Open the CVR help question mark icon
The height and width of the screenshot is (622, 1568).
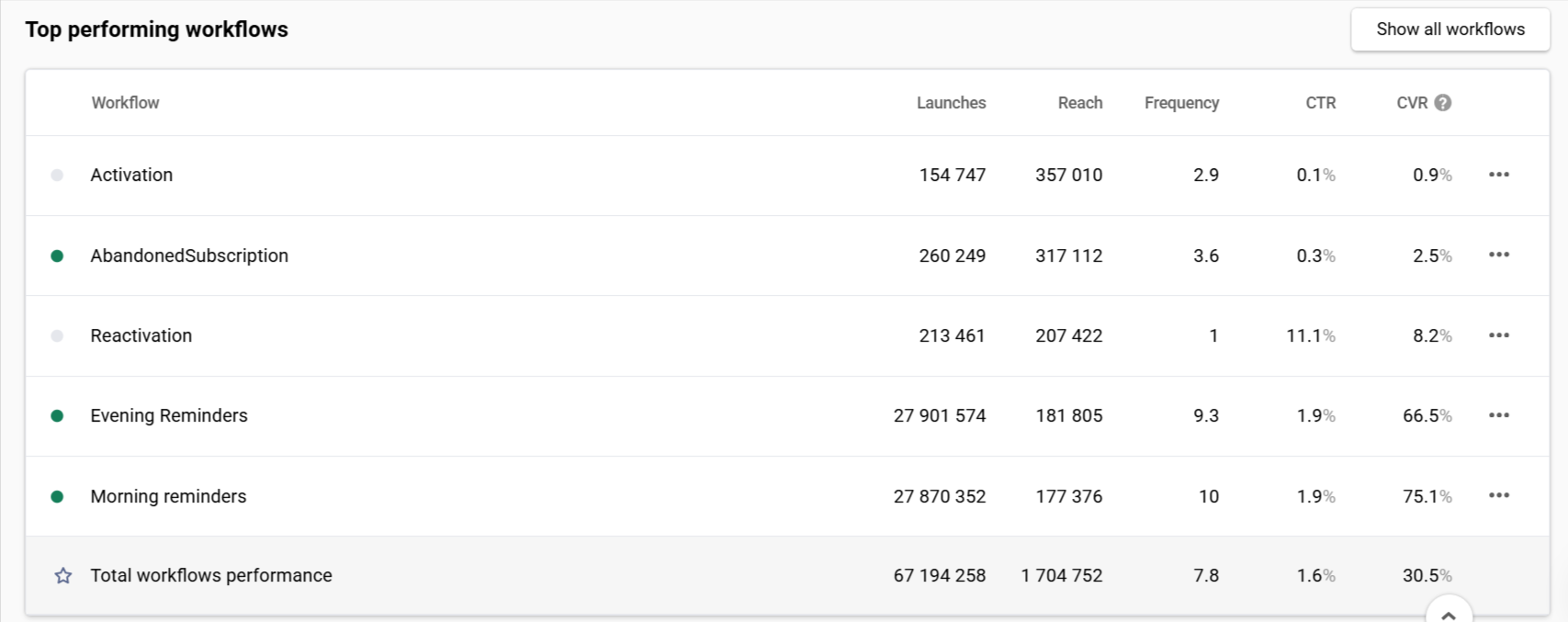pos(1443,103)
